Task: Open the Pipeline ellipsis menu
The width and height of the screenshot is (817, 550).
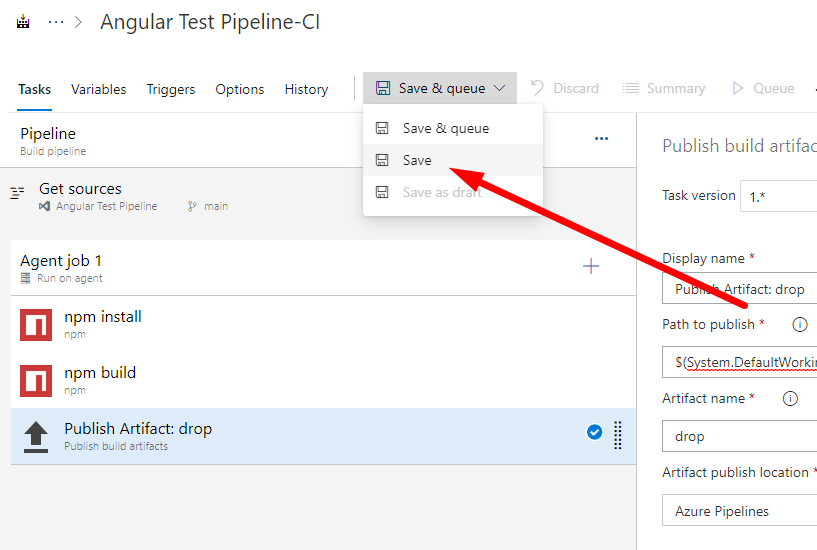Action: coord(601,139)
